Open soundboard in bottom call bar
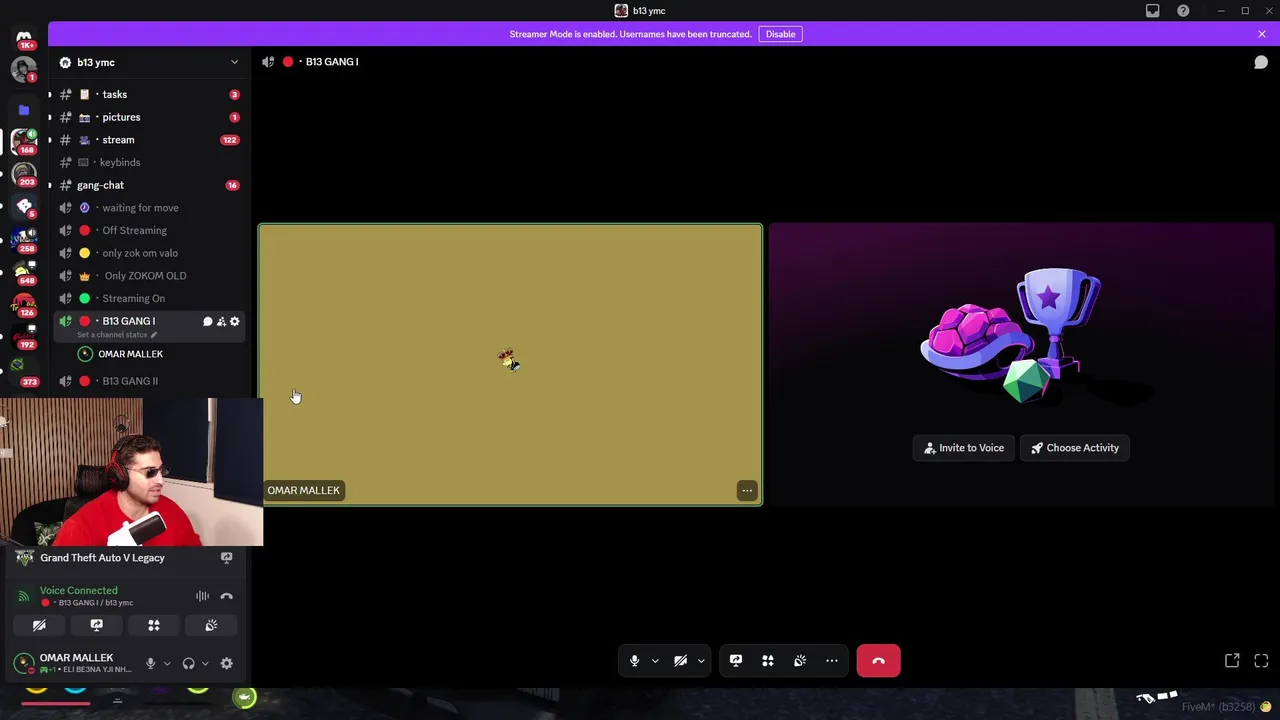This screenshot has height=720, width=1280. tap(800, 661)
